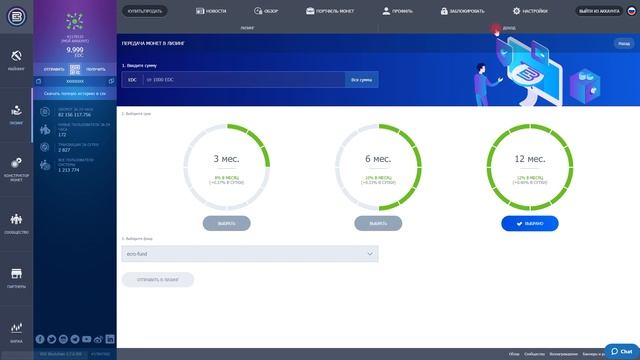Click Заблокировать in the top menu

pos(462,11)
